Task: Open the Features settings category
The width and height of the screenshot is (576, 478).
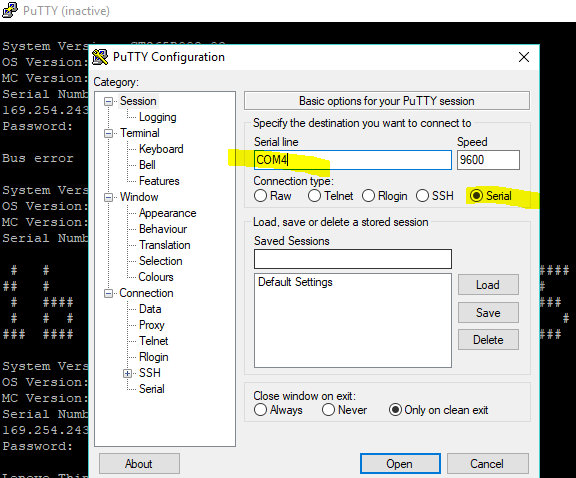Action: (x=159, y=181)
